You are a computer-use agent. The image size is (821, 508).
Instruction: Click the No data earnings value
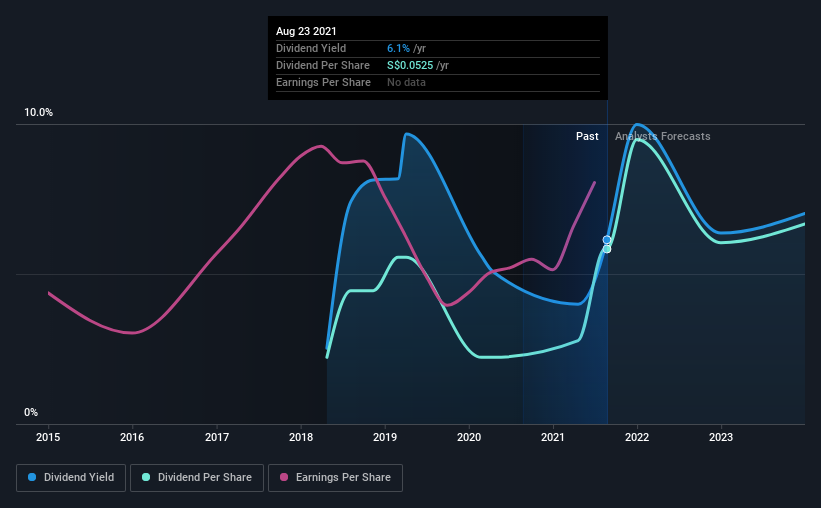406,82
